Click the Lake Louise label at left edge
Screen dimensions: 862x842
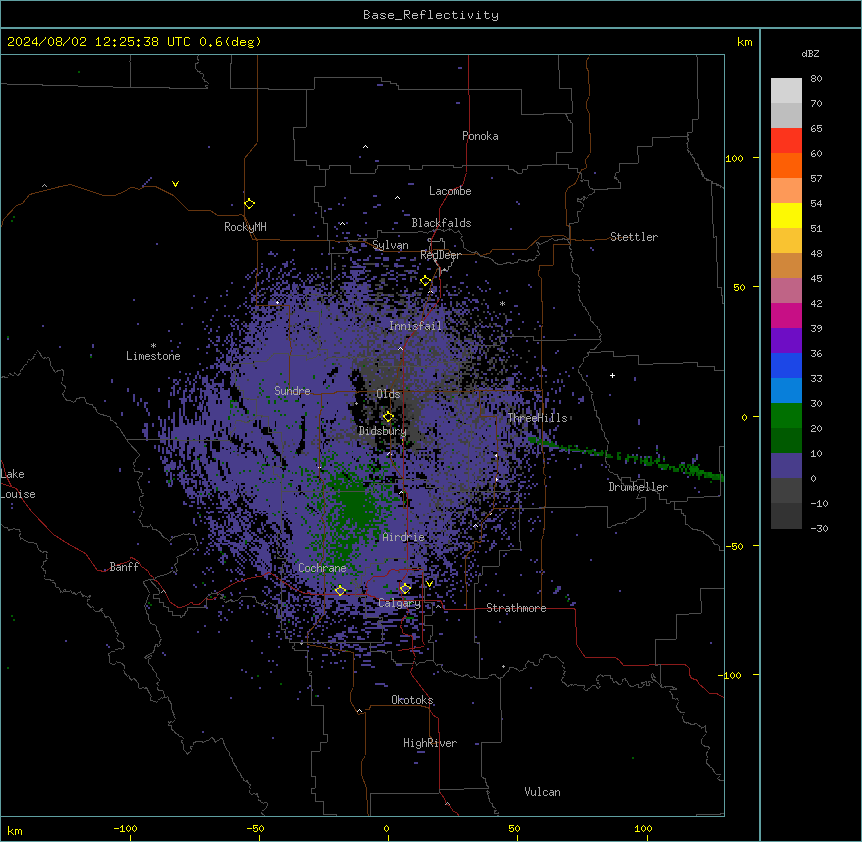pos(18,484)
